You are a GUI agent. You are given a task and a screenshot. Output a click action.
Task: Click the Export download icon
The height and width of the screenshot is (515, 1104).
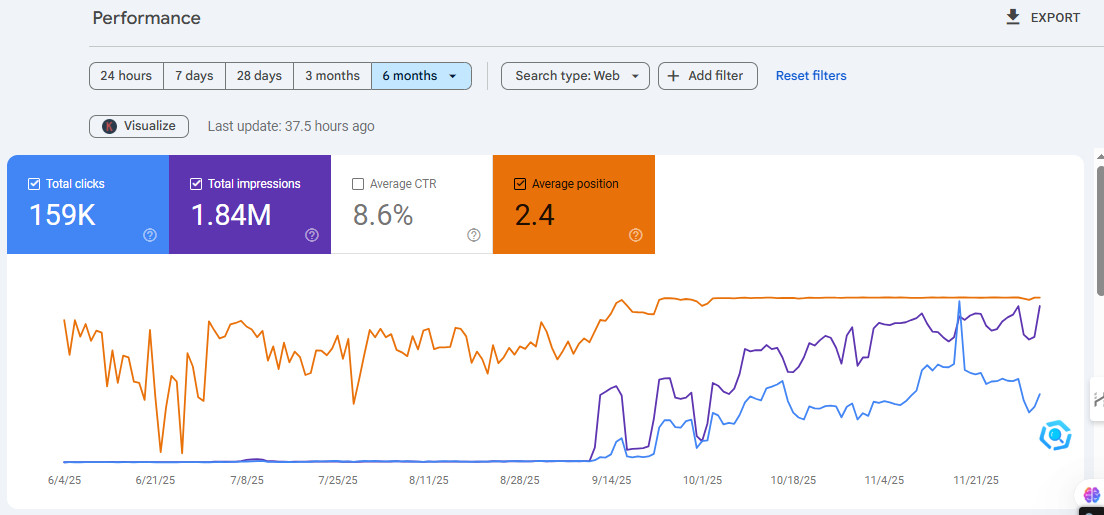1012,17
